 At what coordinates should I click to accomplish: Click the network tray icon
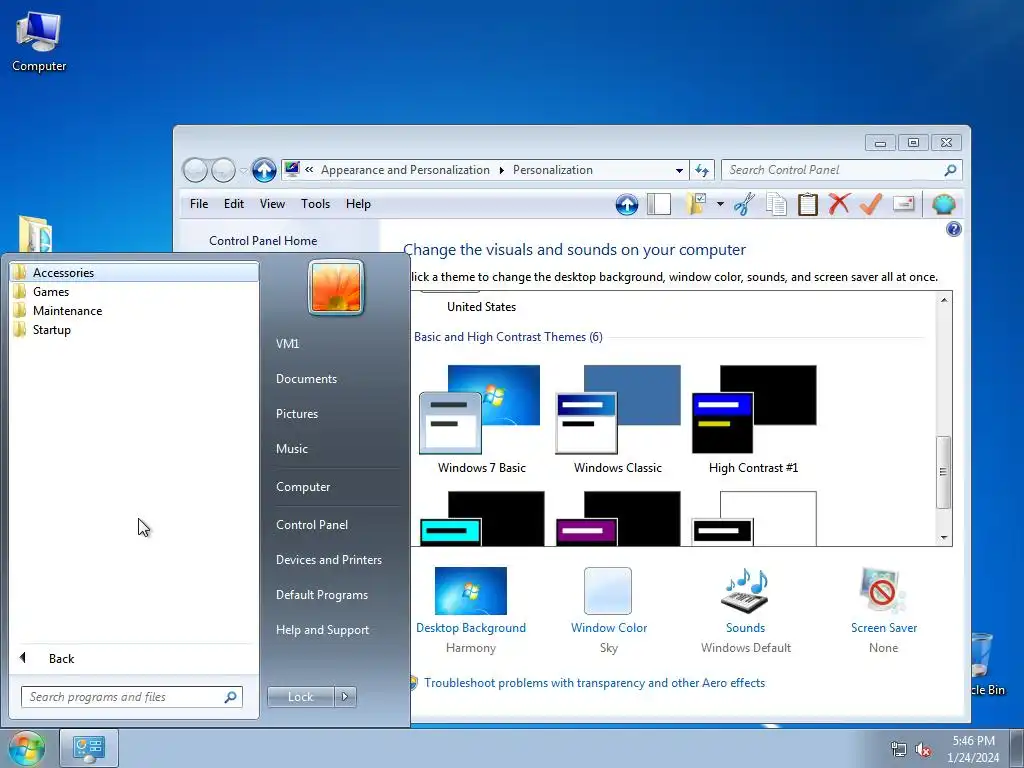pyautogui.click(x=899, y=749)
